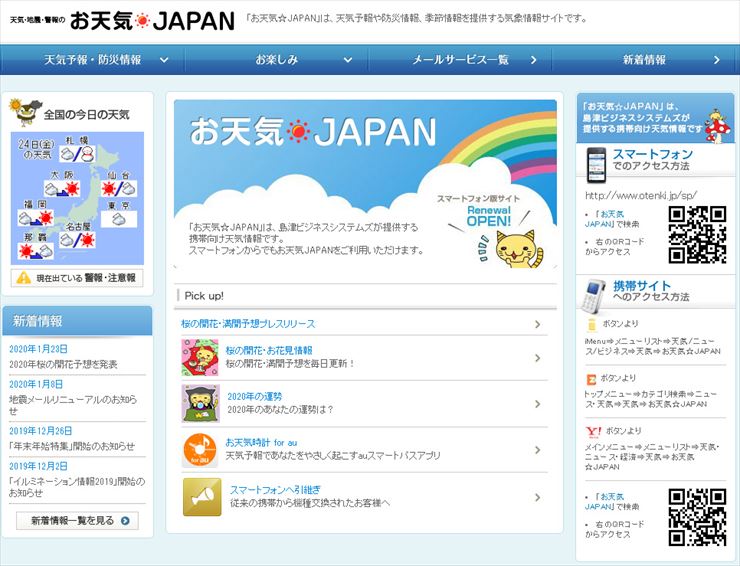Open 桜の開花・満開予想プレスリリース link
Viewport: 740px width, 566px height.
coord(248,324)
